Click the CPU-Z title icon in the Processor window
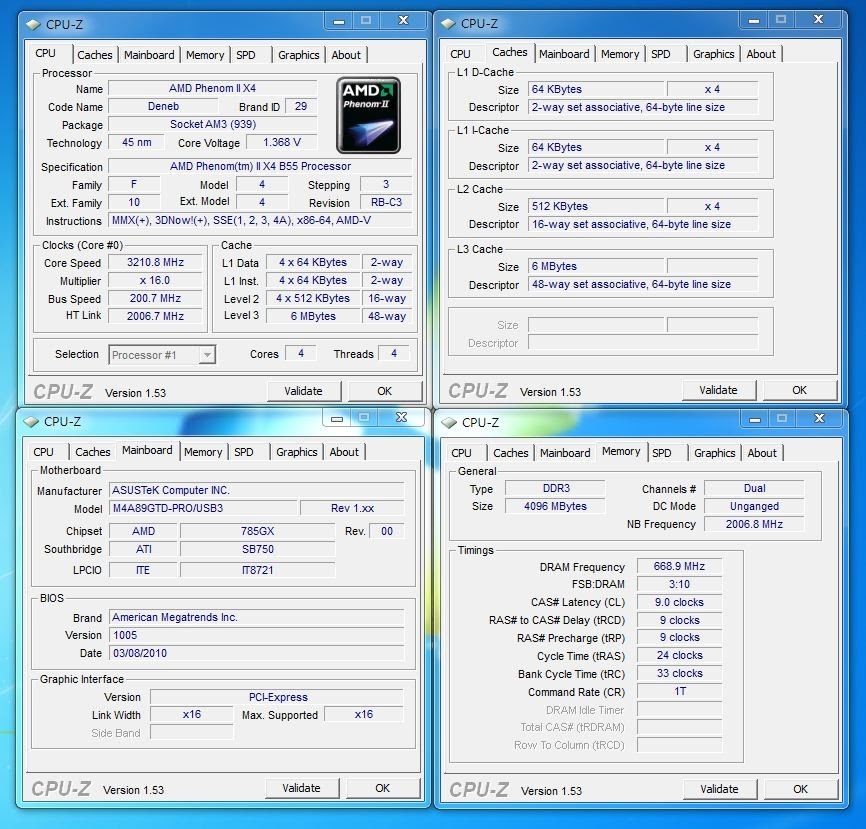This screenshot has width=866, height=829. [33, 25]
